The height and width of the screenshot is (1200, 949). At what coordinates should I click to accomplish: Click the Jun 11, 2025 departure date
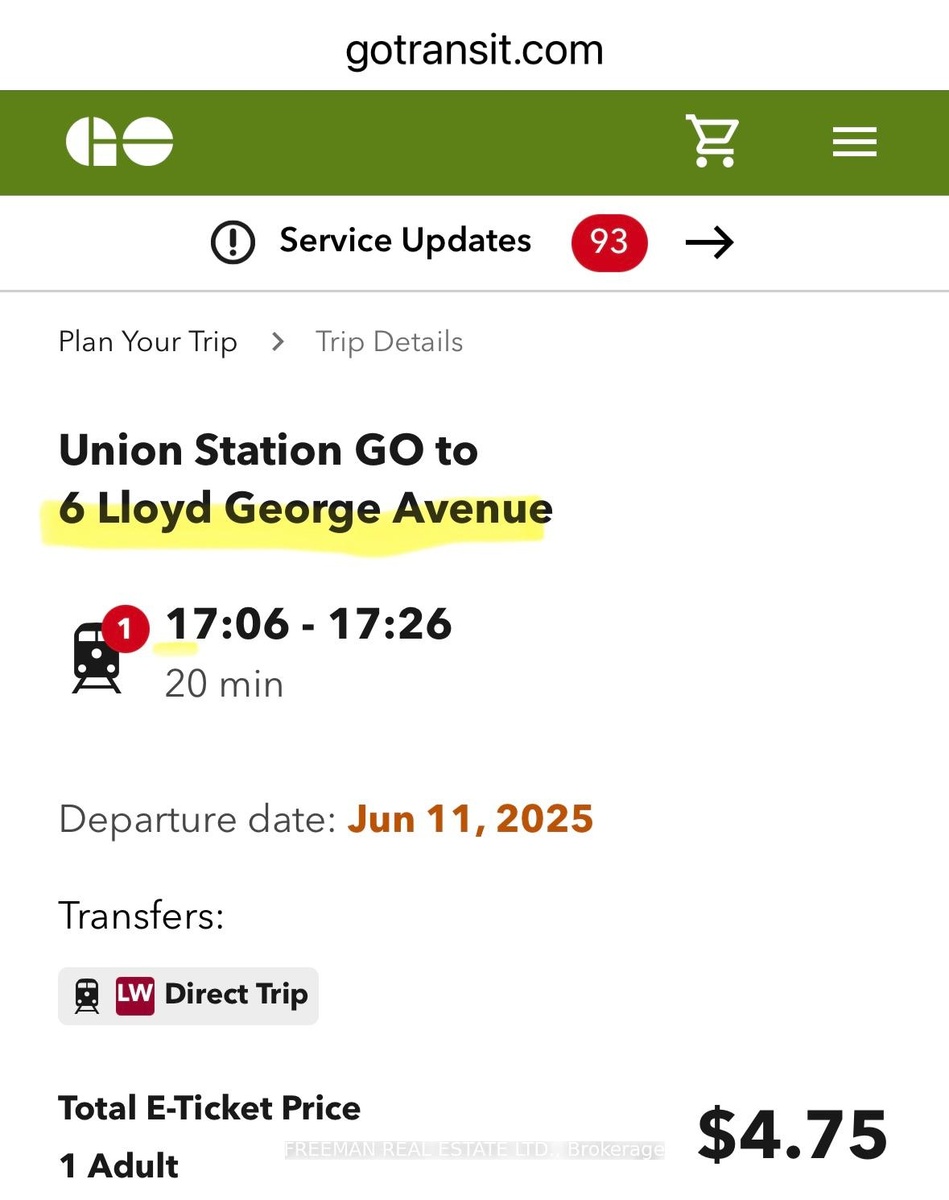(x=470, y=819)
